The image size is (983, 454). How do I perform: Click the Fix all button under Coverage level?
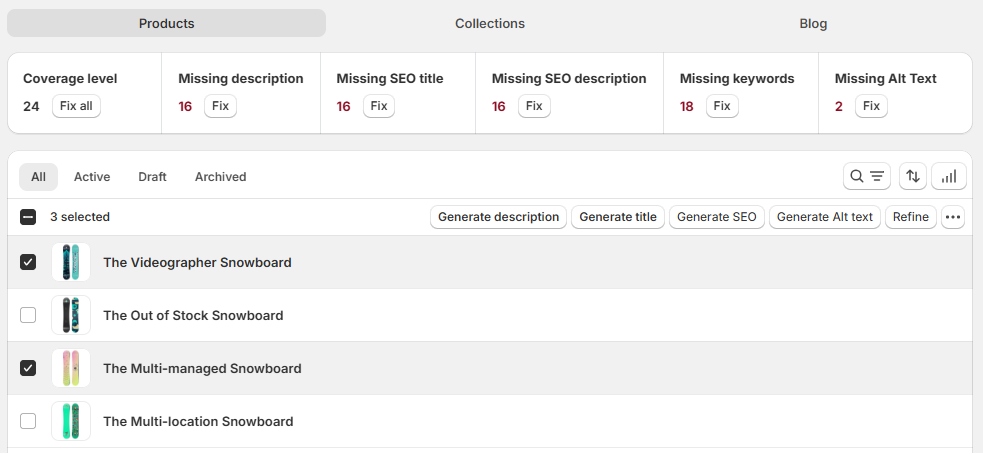[x=76, y=106]
